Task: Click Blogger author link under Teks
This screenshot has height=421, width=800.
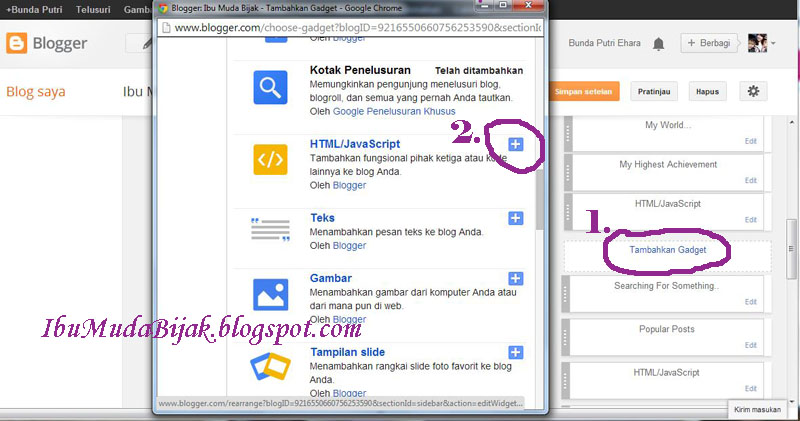Action: (349, 245)
